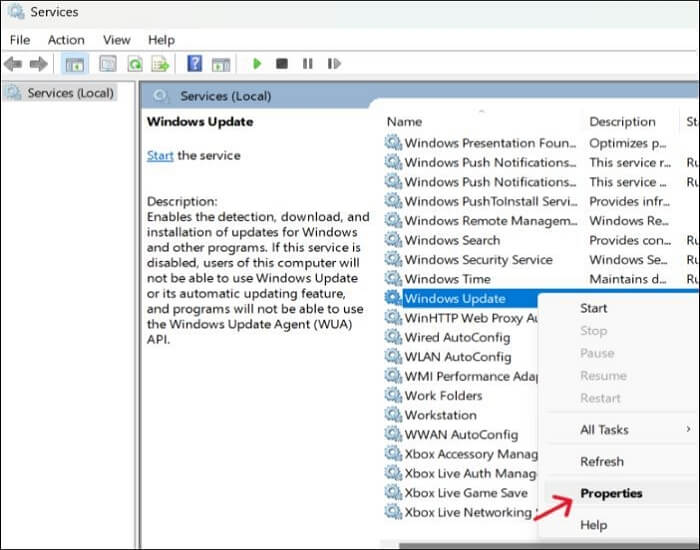Open the blue Help toolbar icon
The height and width of the screenshot is (550, 700).
point(195,64)
